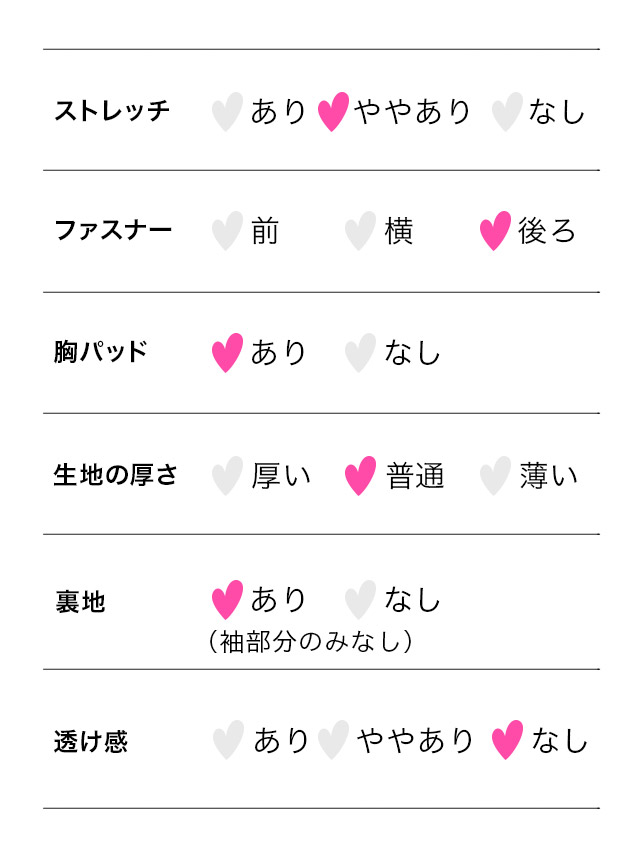
Task: Click the 生地の厚さ row label
Action: point(115,476)
